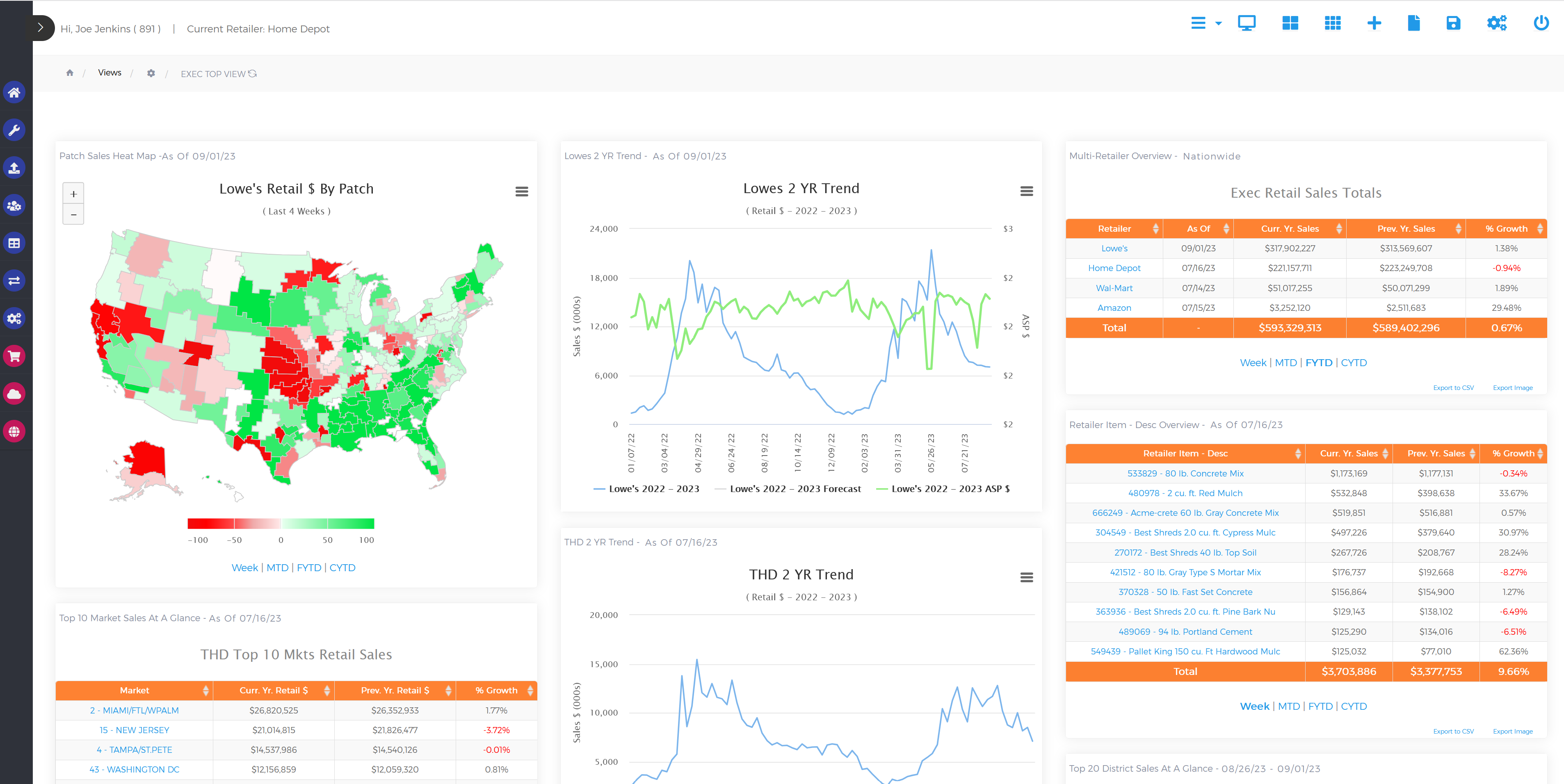This screenshot has height=784, width=1564.
Task: Open the Home Depot retailer link in the table
Action: point(1114,268)
